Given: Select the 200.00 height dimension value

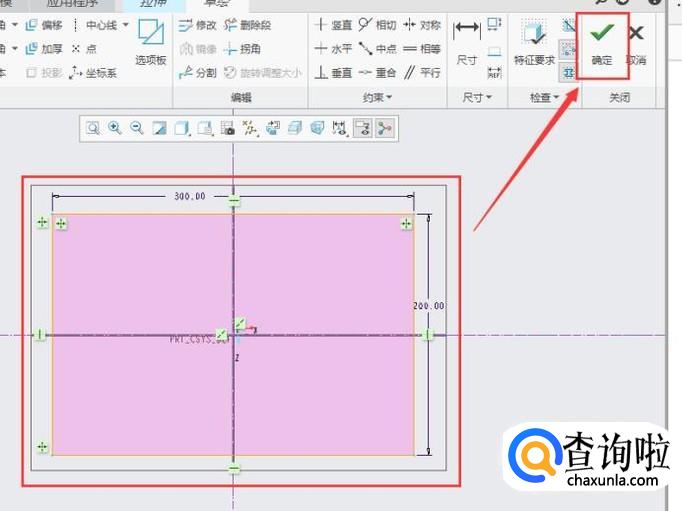Looking at the screenshot, I should tap(429, 306).
